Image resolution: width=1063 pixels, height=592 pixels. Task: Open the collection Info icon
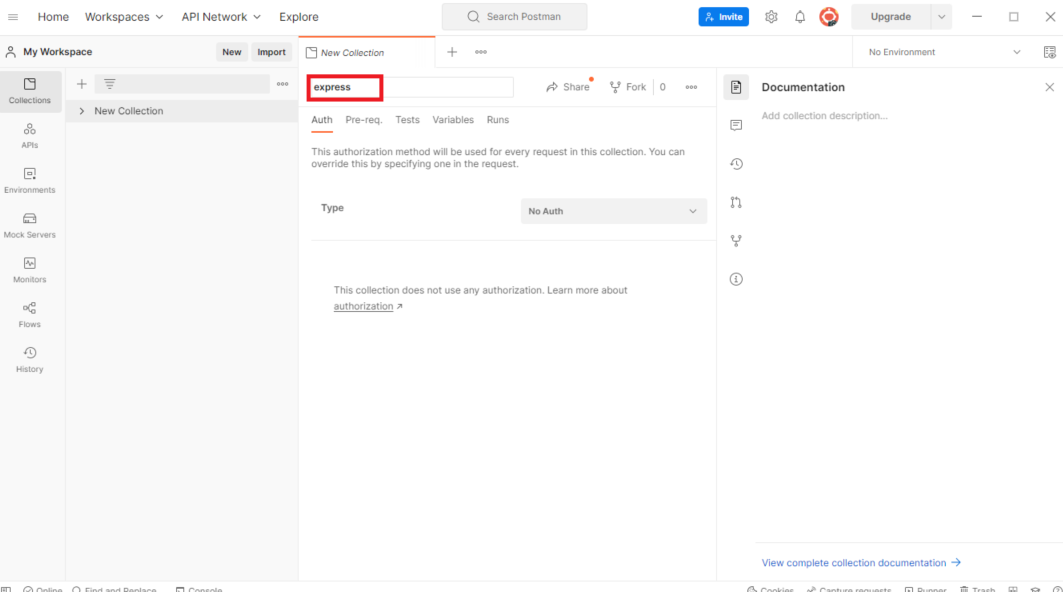[736, 279]
